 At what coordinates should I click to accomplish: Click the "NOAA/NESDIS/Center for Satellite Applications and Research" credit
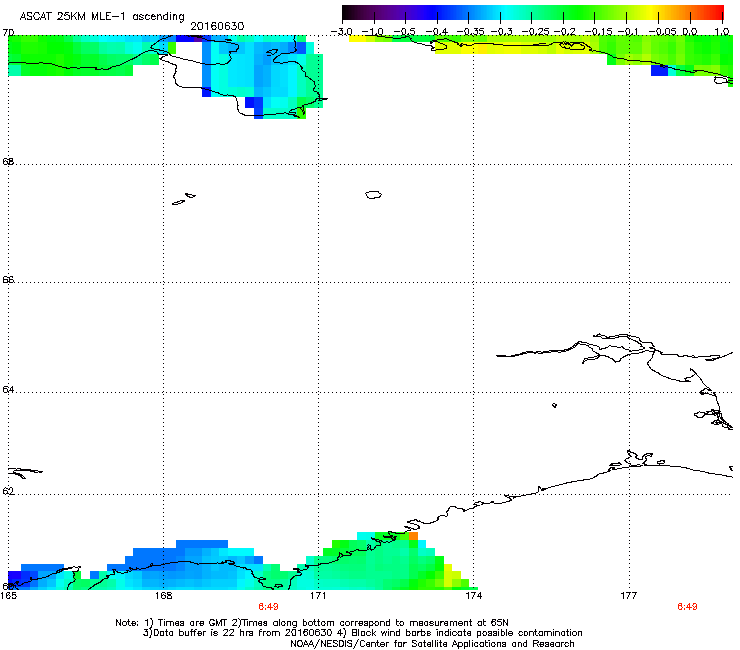click(x=432, y=644)
